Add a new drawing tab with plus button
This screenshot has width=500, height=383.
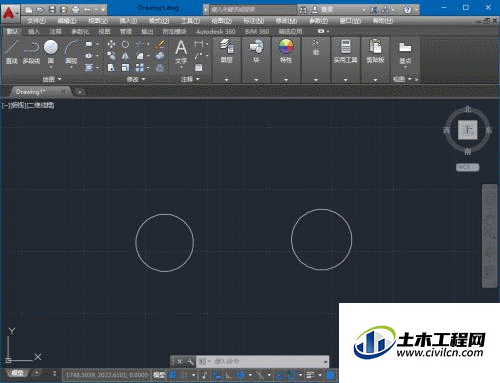click(x=80, y=92)
